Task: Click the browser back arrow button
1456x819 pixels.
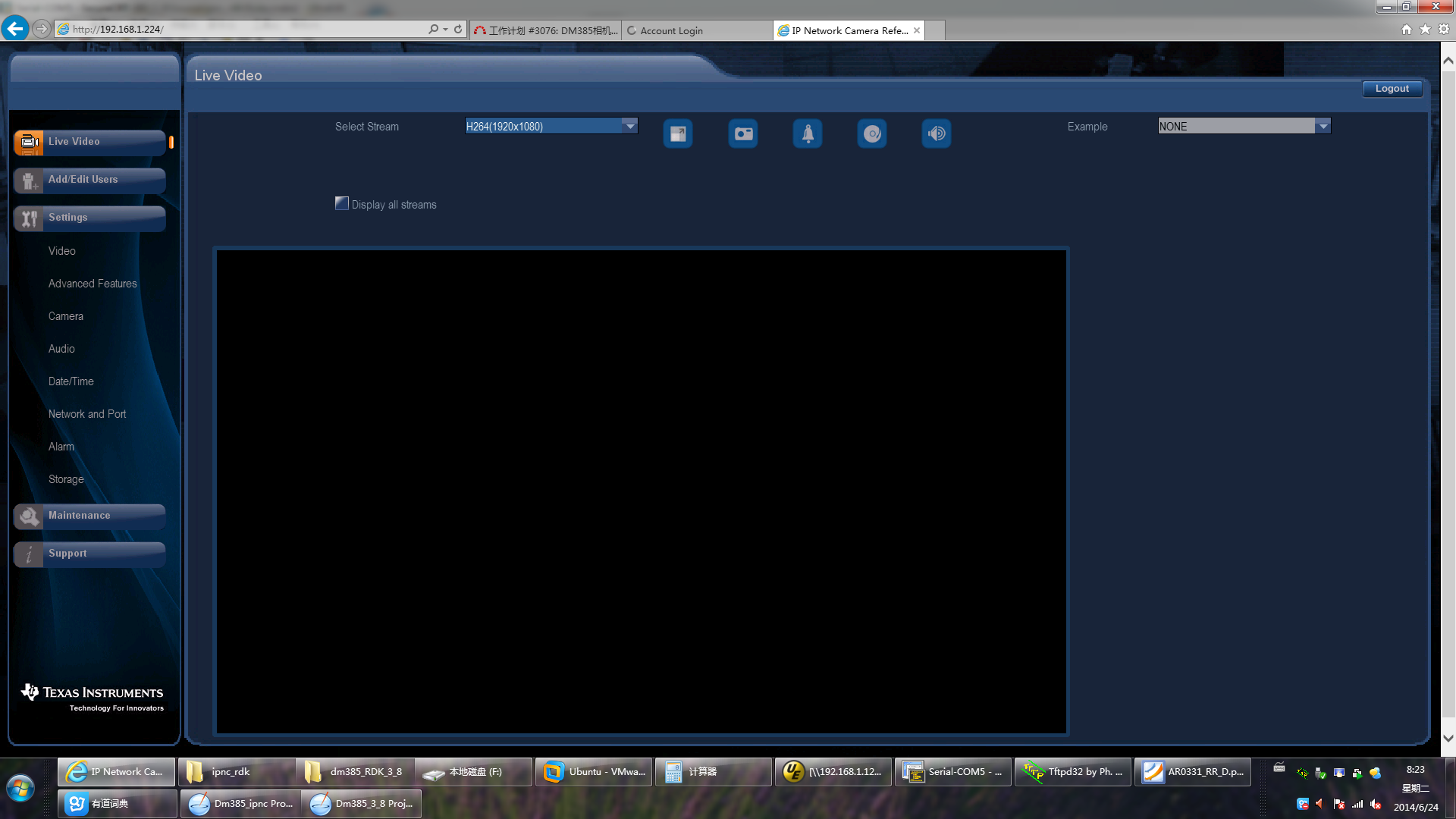Action: click(x=14, y=29)
